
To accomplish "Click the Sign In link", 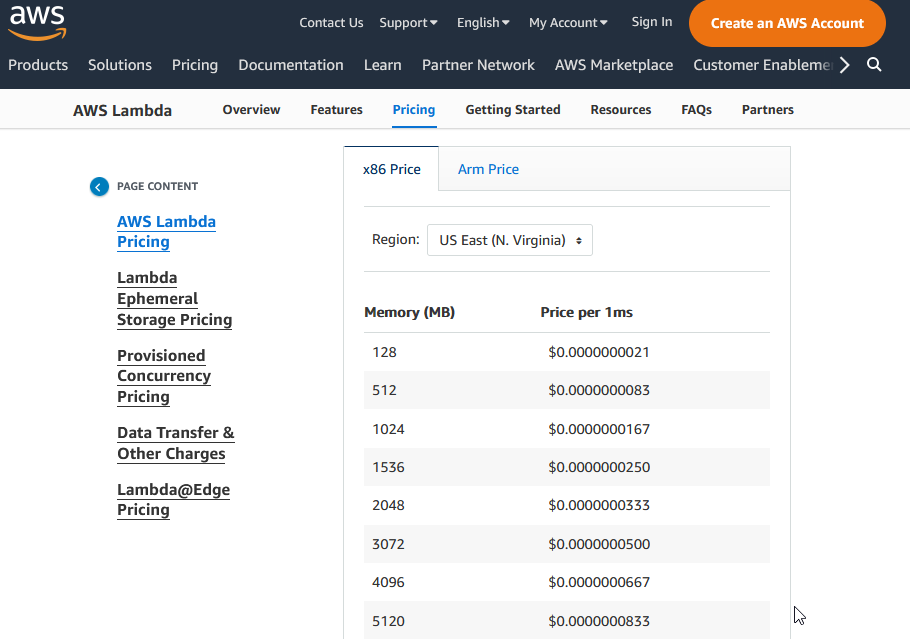I will [x=652, y=21].
